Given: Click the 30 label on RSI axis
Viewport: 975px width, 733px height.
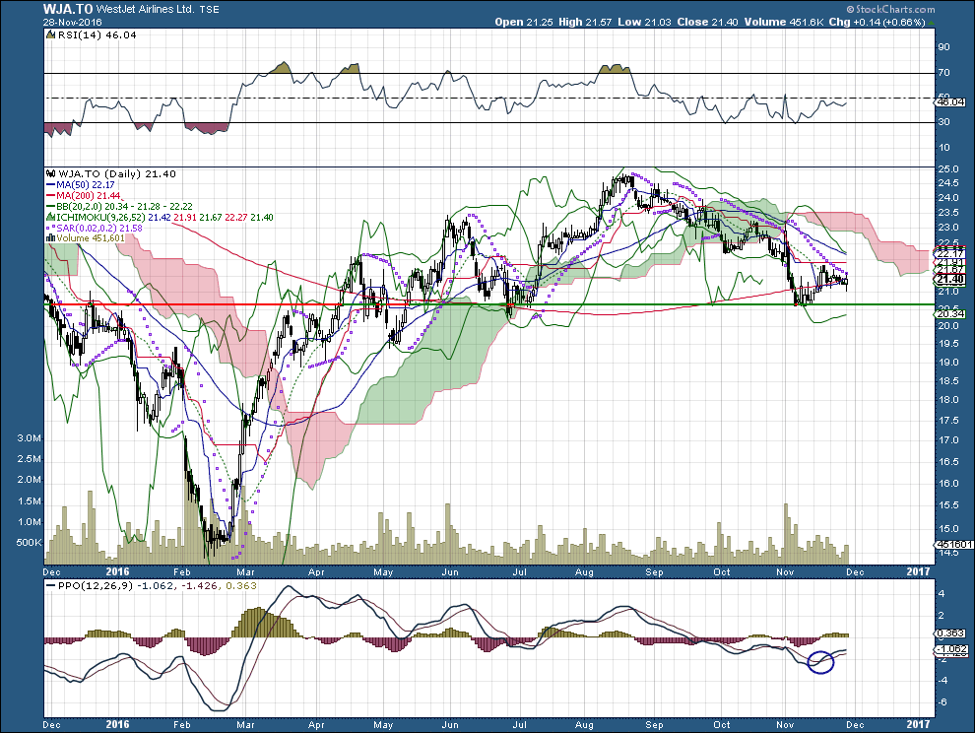Looking at the screenshot, I should pos(944,121).
